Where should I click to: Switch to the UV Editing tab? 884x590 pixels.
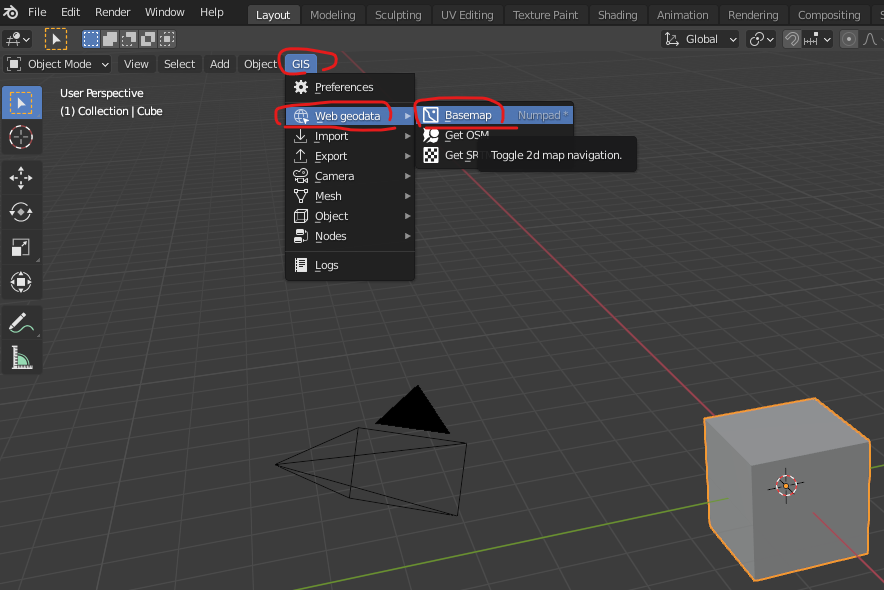coord(467,15)
